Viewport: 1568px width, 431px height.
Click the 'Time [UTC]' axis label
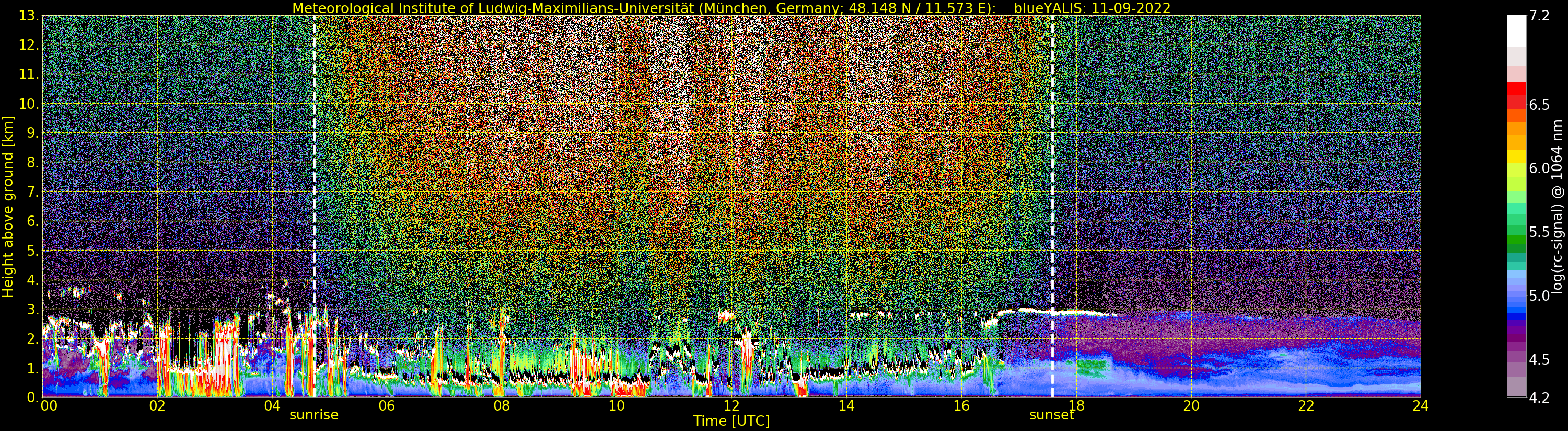(x=731, y=421)
